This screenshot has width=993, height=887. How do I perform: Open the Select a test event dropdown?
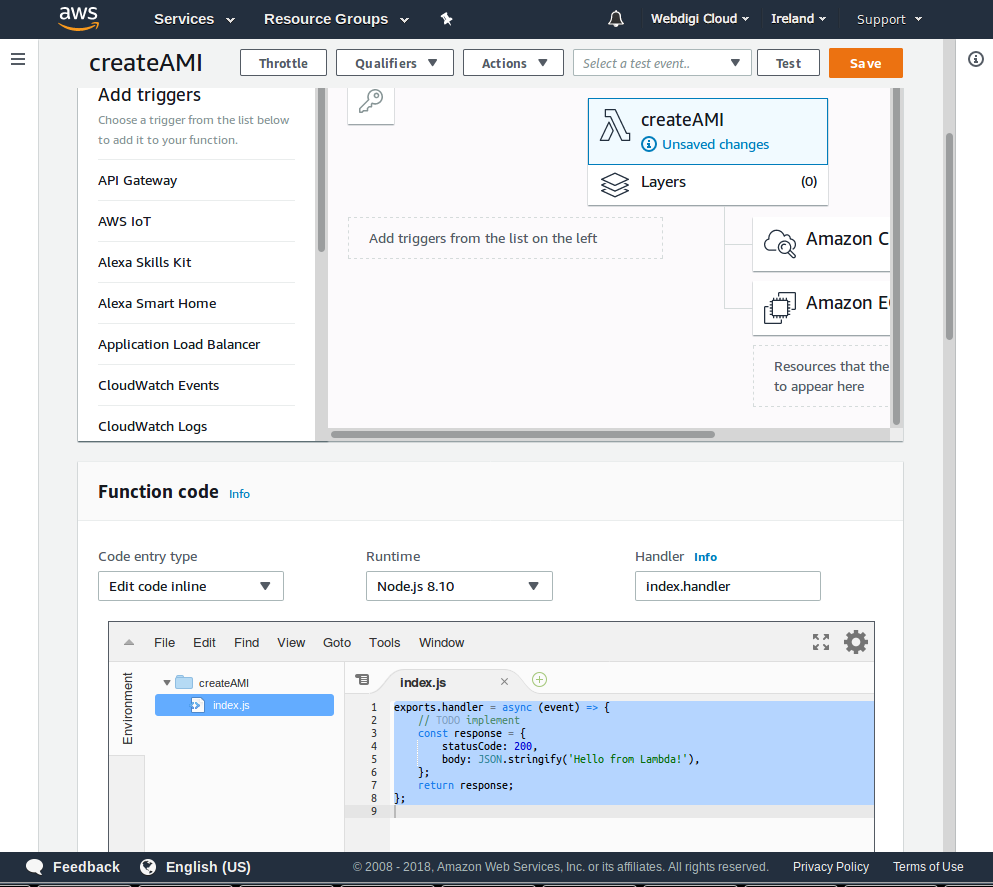pos(662,63)
